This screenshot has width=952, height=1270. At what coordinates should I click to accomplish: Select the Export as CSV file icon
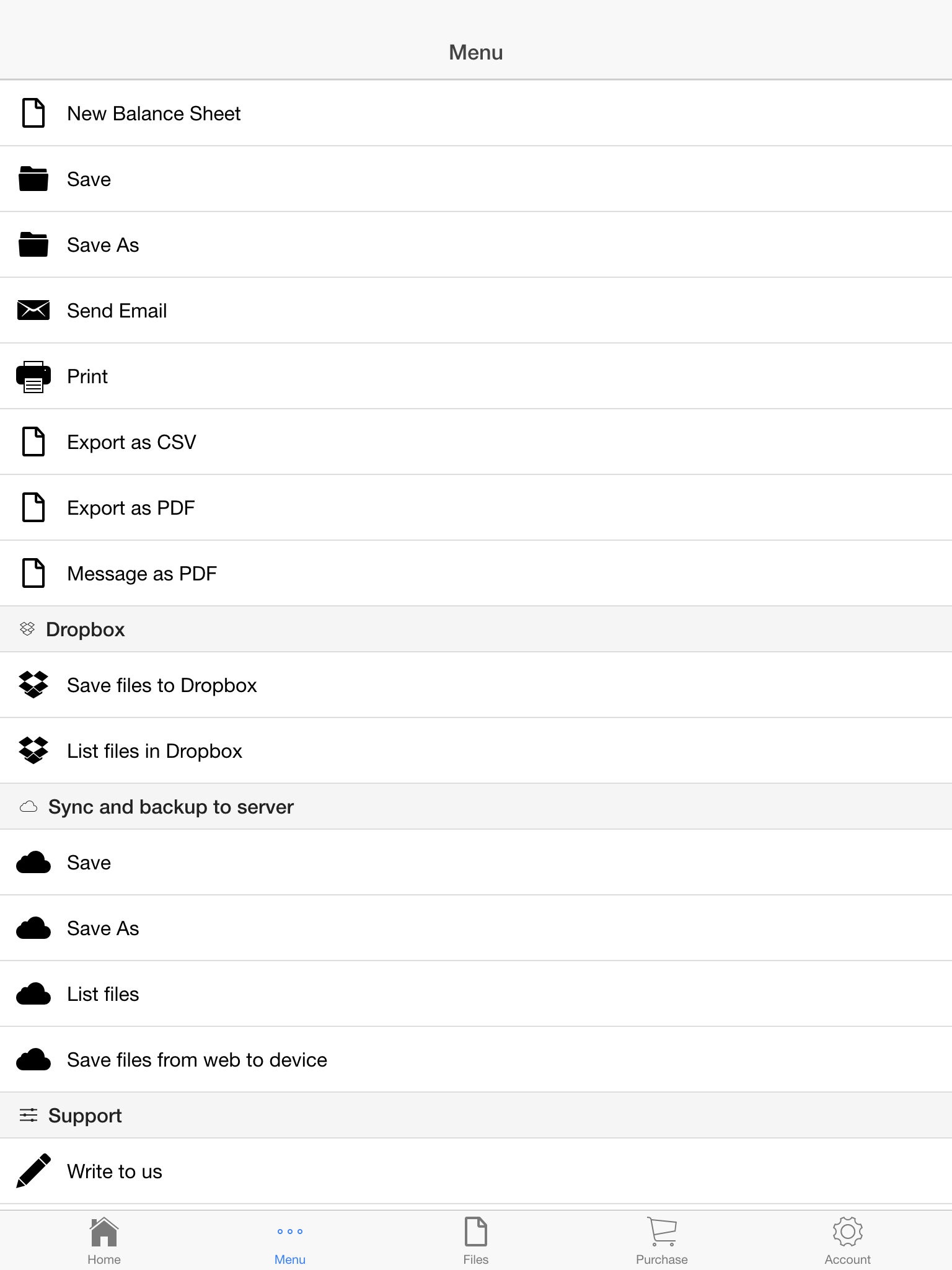[x=33, y=442]
